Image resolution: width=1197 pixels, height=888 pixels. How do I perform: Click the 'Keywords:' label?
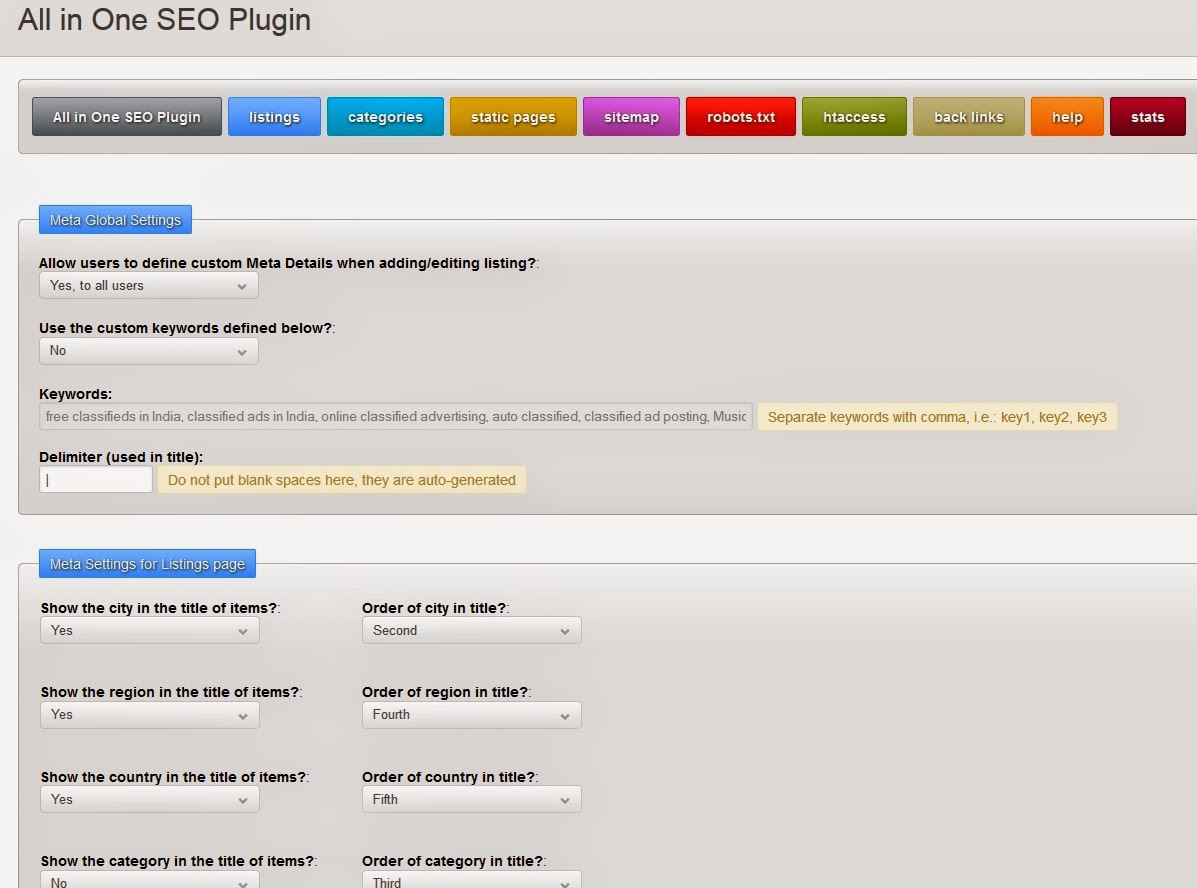click(76, 394)
